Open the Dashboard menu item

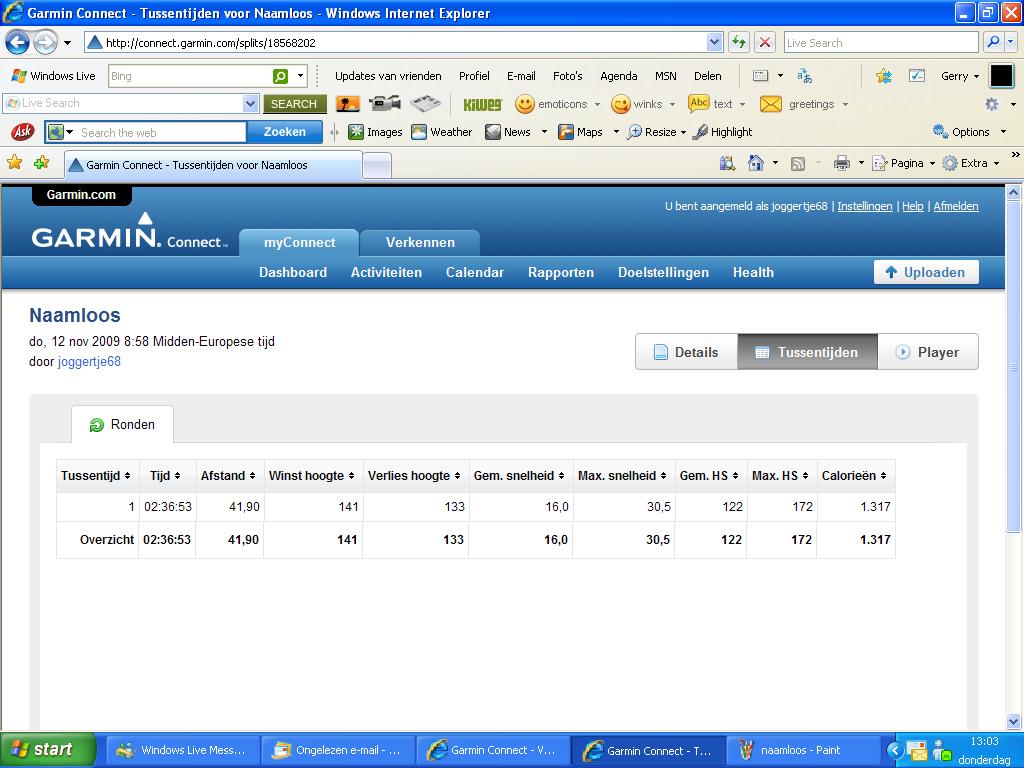[293, 272]
